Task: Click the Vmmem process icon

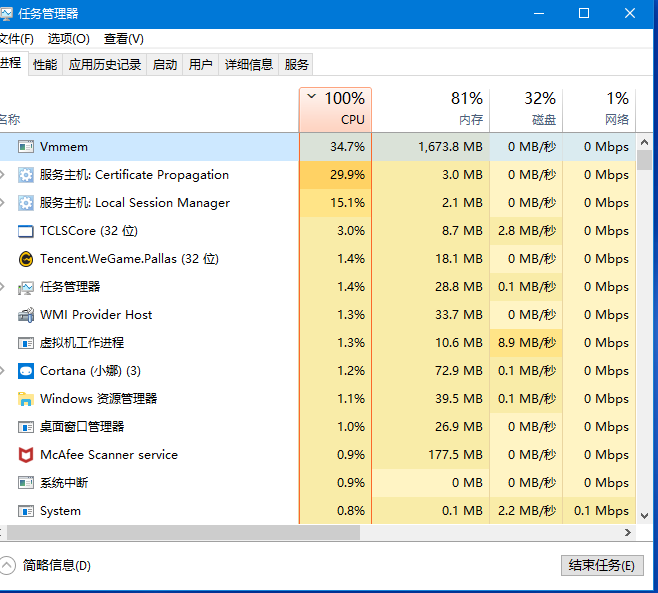Action: pos(26,147)
